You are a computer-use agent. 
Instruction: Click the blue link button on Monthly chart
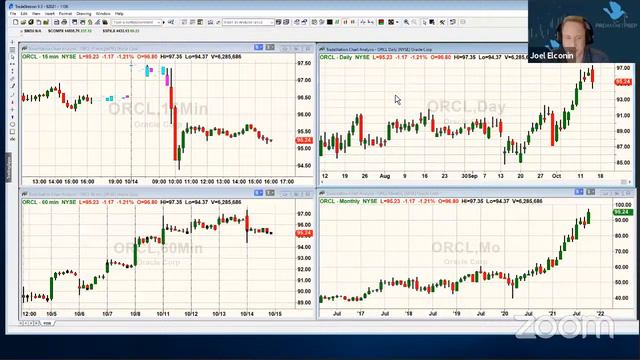(x=579, y=191)
